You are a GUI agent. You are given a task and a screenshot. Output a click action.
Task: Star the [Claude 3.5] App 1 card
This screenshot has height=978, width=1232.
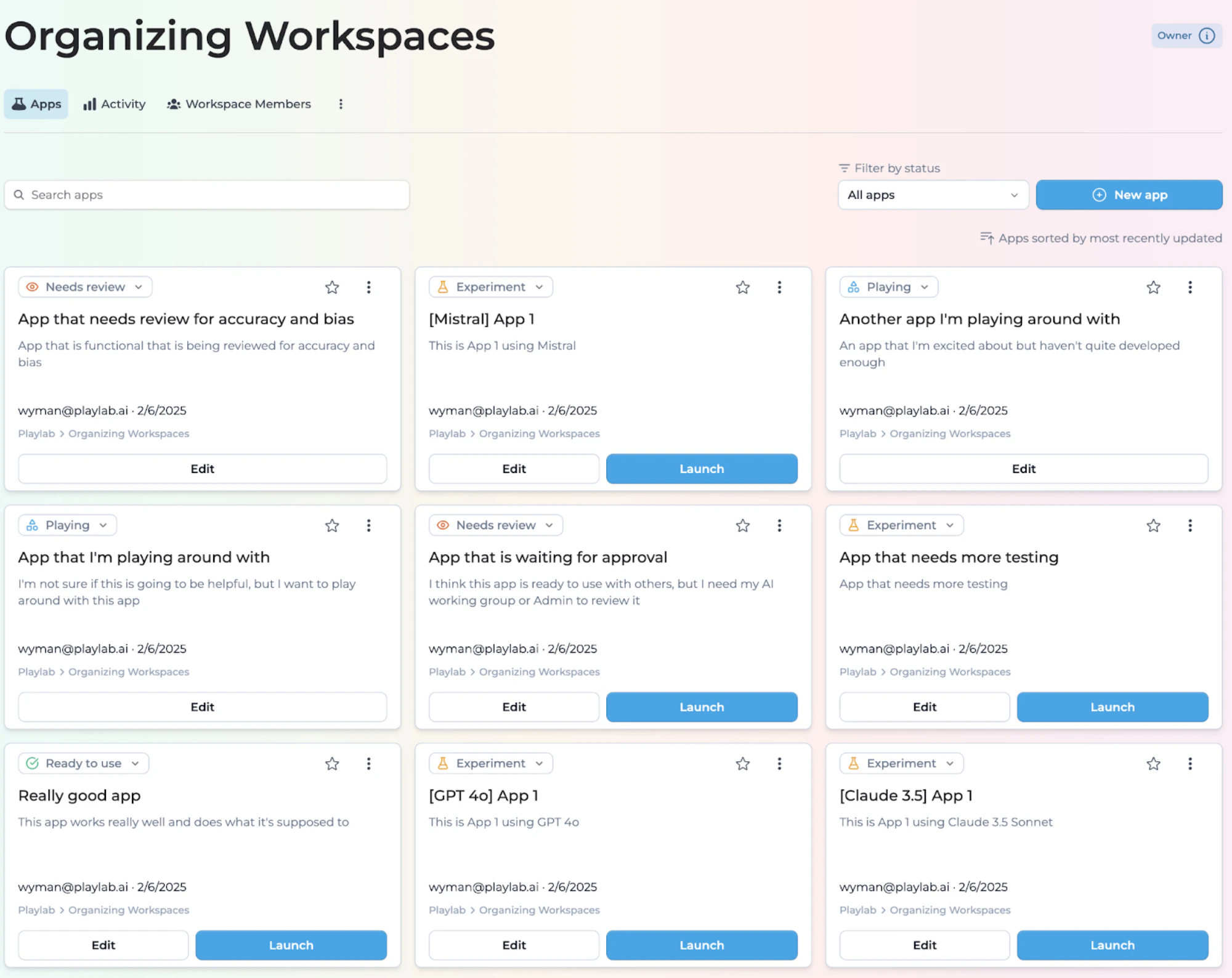(1153, 764)
